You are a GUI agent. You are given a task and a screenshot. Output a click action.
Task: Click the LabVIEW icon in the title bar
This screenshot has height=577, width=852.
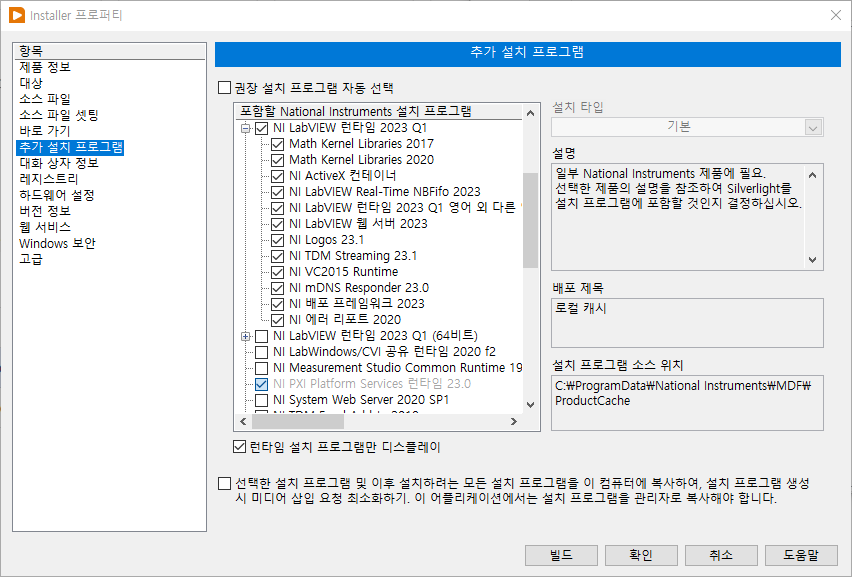[17, 15]
